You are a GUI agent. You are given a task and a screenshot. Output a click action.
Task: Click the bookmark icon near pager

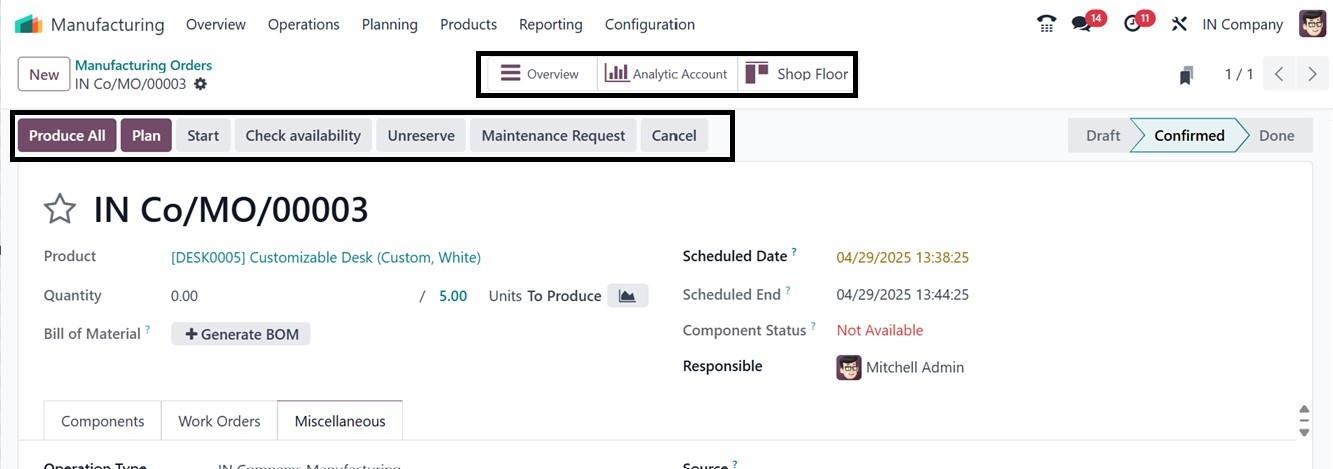pos(1186,75)
